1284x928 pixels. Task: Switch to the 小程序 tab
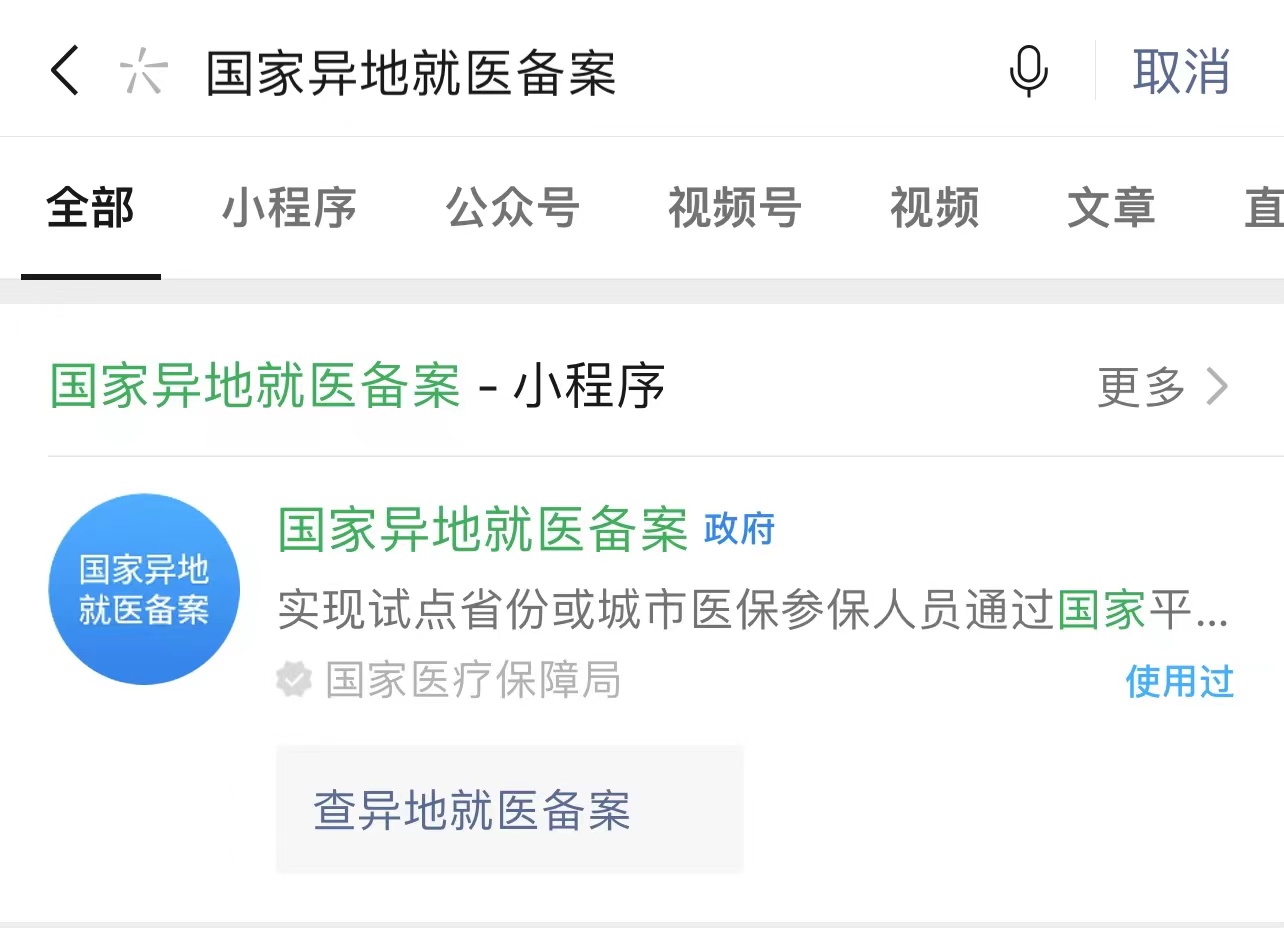click(289, 208)
